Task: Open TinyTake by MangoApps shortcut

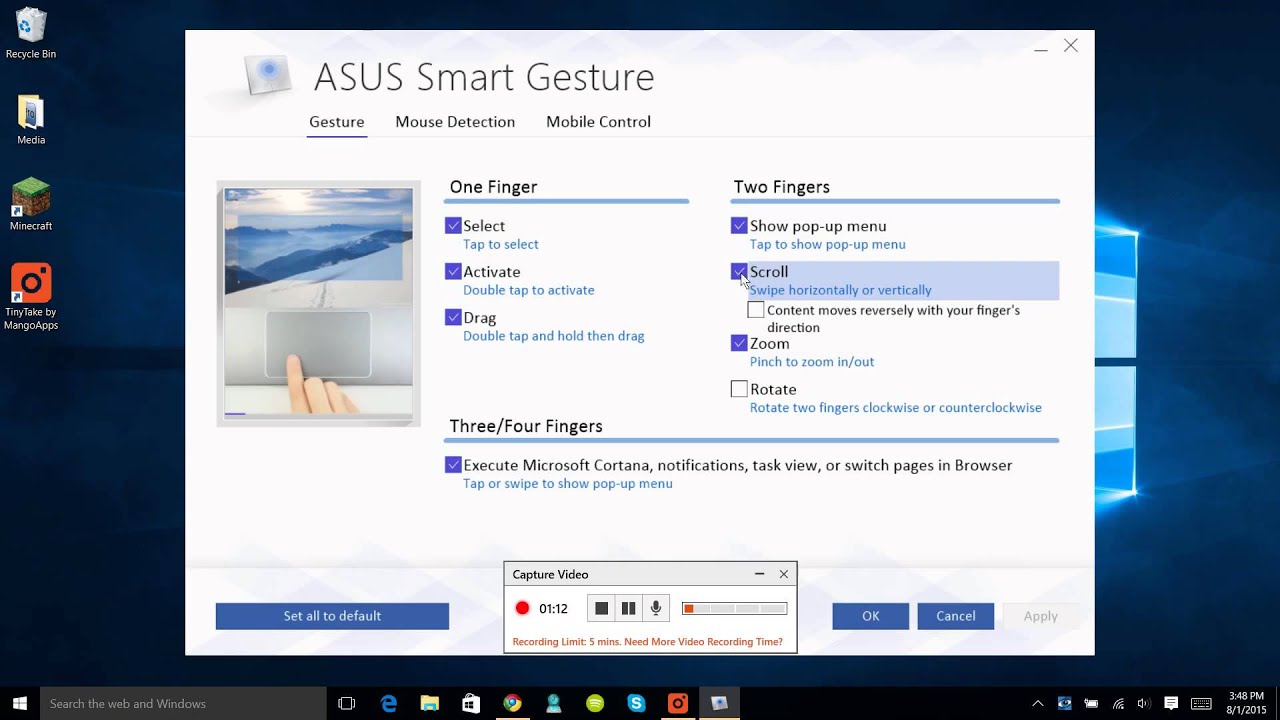Action: tap(31, 297)
